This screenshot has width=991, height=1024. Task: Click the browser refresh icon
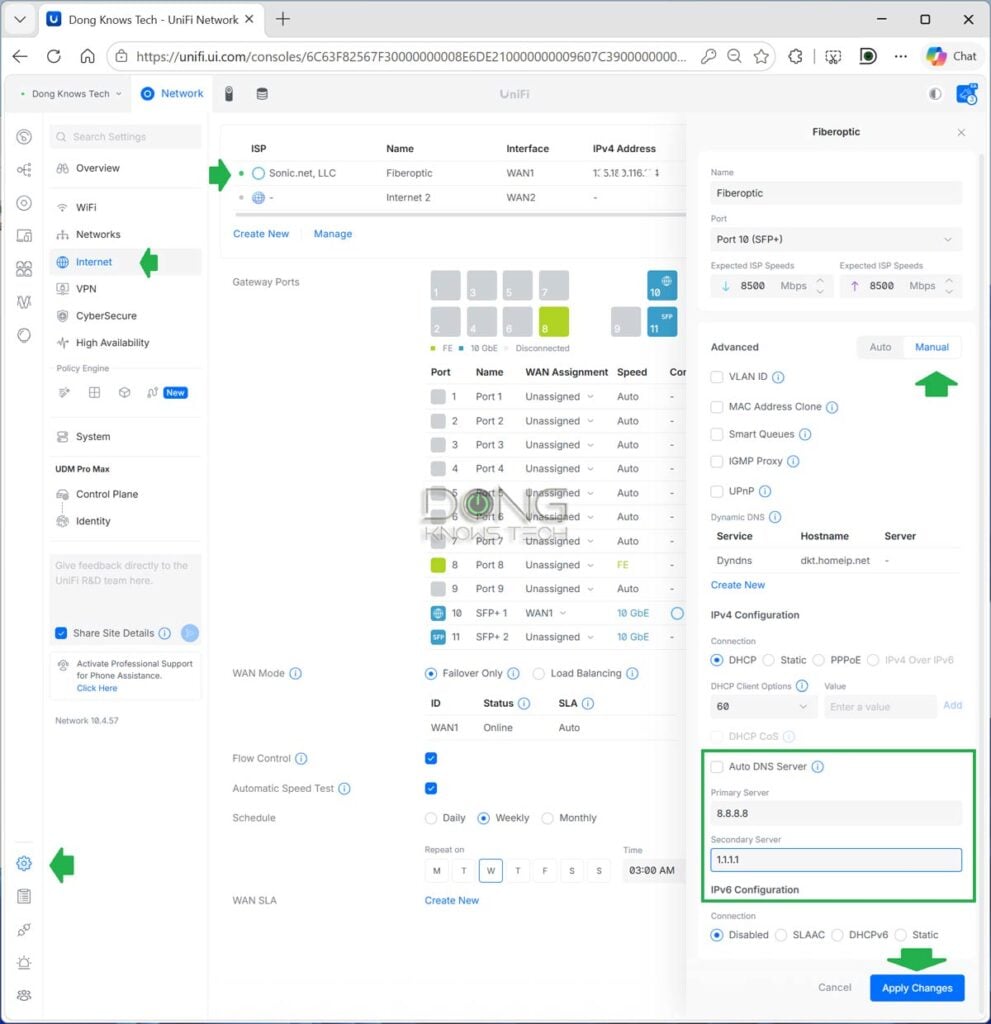[54, 56]
